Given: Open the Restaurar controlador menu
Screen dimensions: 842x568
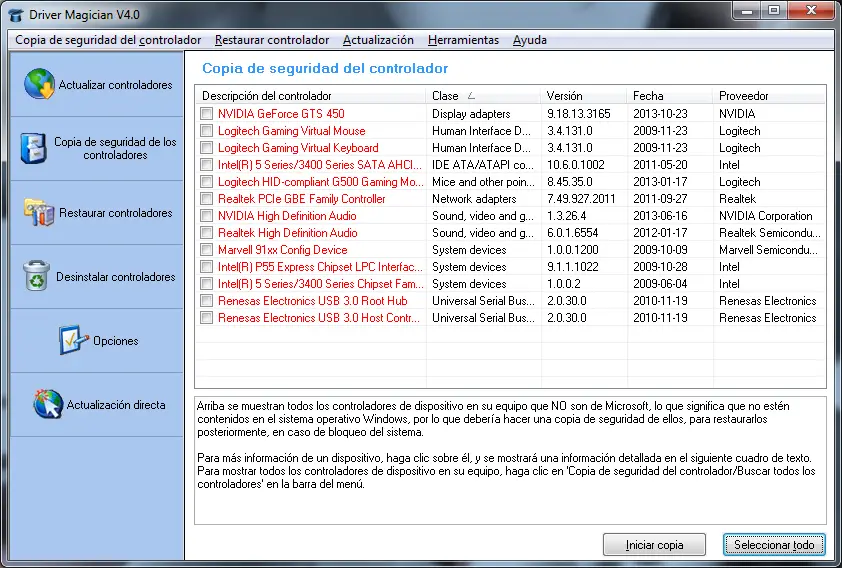Looking at the screenshot, I should (x=272, y=40).
